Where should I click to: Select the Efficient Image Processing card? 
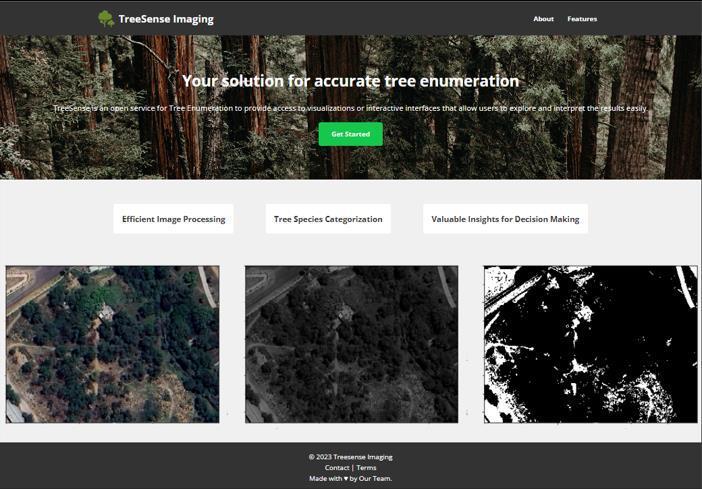click(173, 219)
